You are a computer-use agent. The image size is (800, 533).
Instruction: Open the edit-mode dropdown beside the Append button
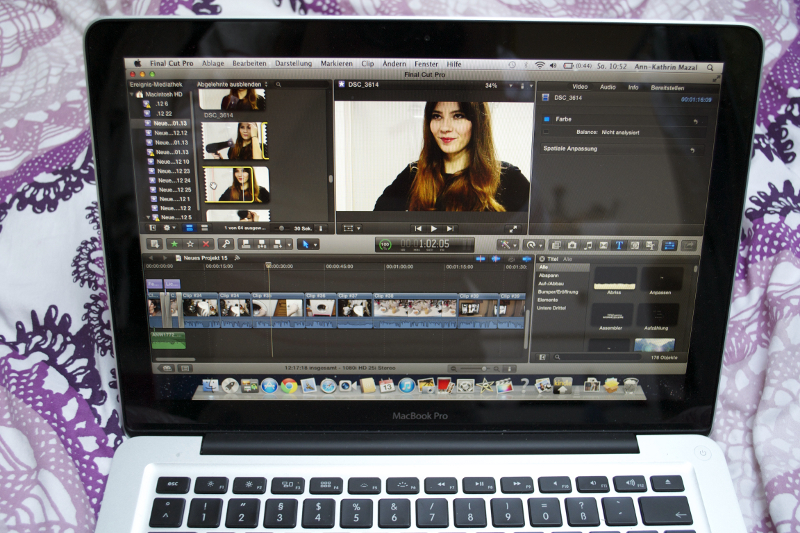289,245
